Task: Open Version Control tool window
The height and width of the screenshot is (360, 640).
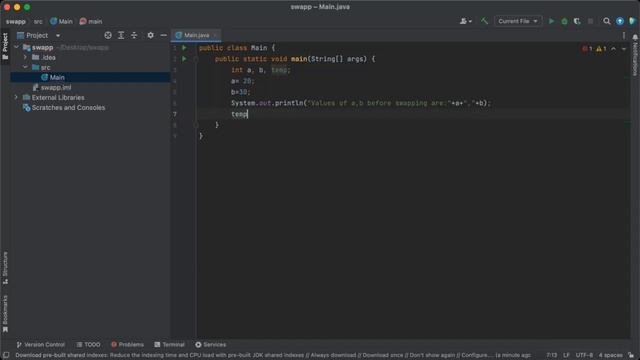Action: coord(40,344)
